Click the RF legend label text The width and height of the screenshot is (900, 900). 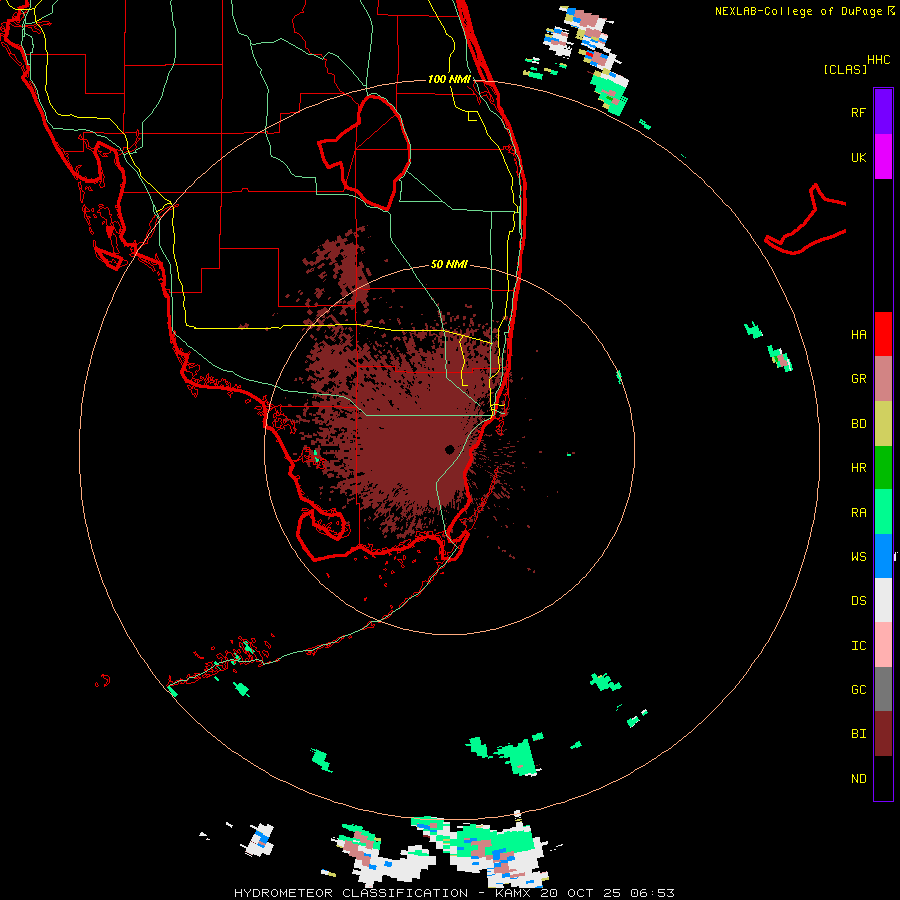(x=858, y=112)
